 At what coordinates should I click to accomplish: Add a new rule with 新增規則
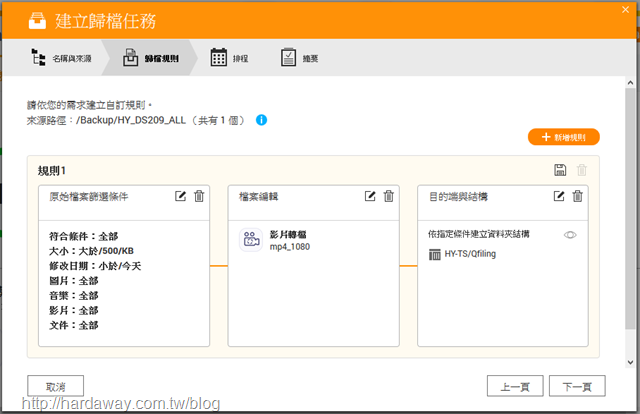564,137
